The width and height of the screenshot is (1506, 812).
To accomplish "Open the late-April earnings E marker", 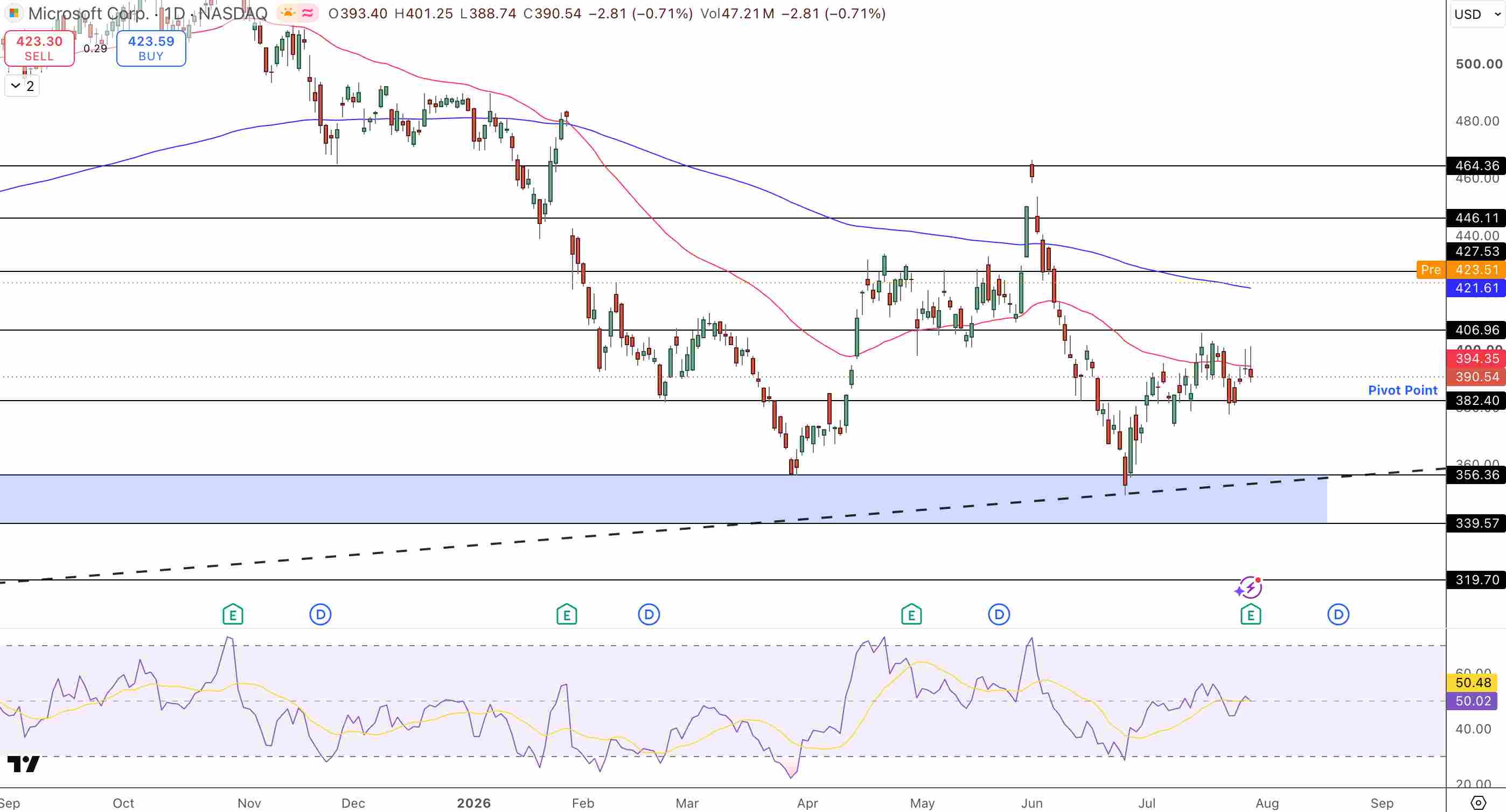I will [911, 614].
